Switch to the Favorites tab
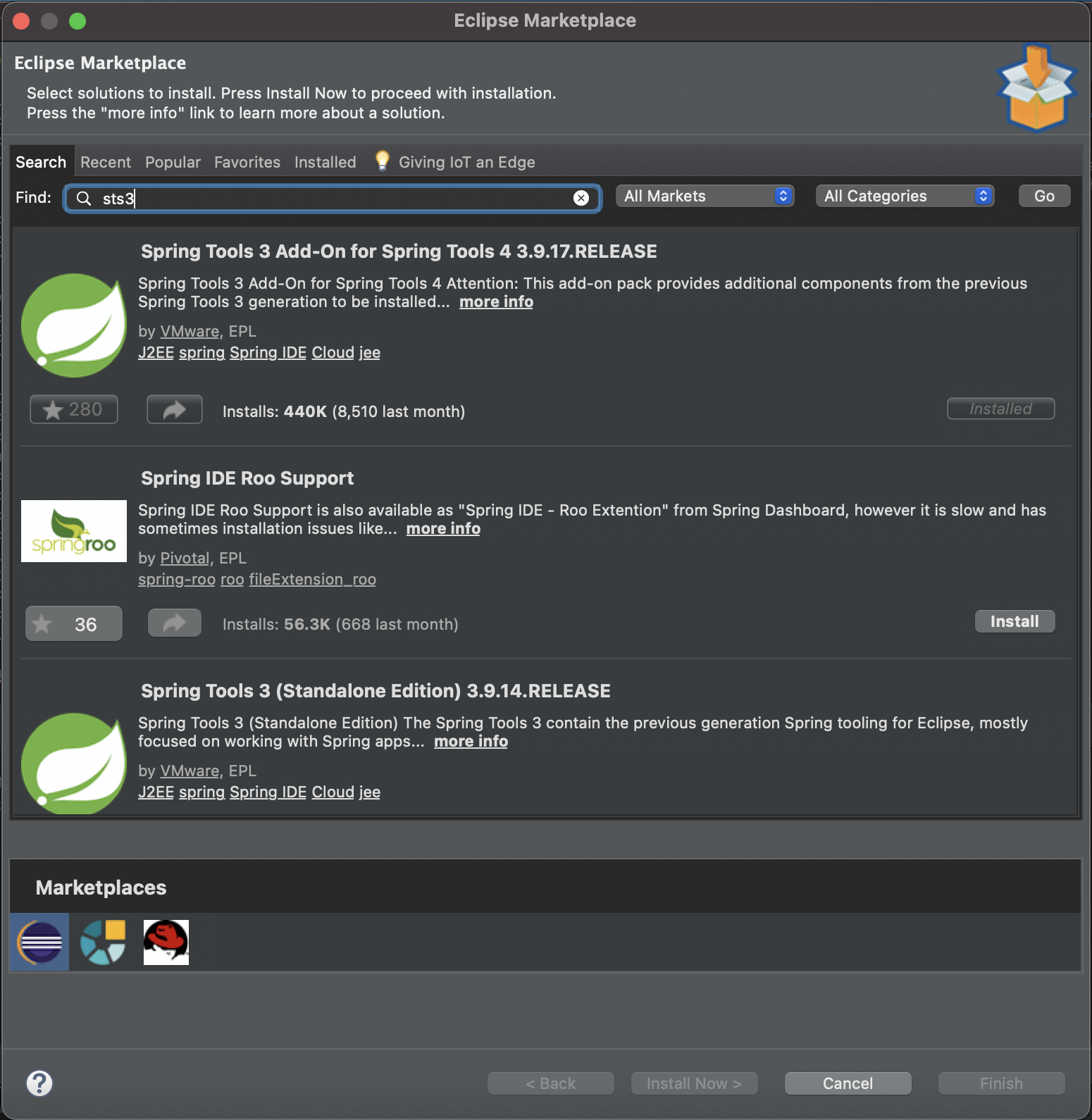The image size is (1092, 1120). pos(247,162)
